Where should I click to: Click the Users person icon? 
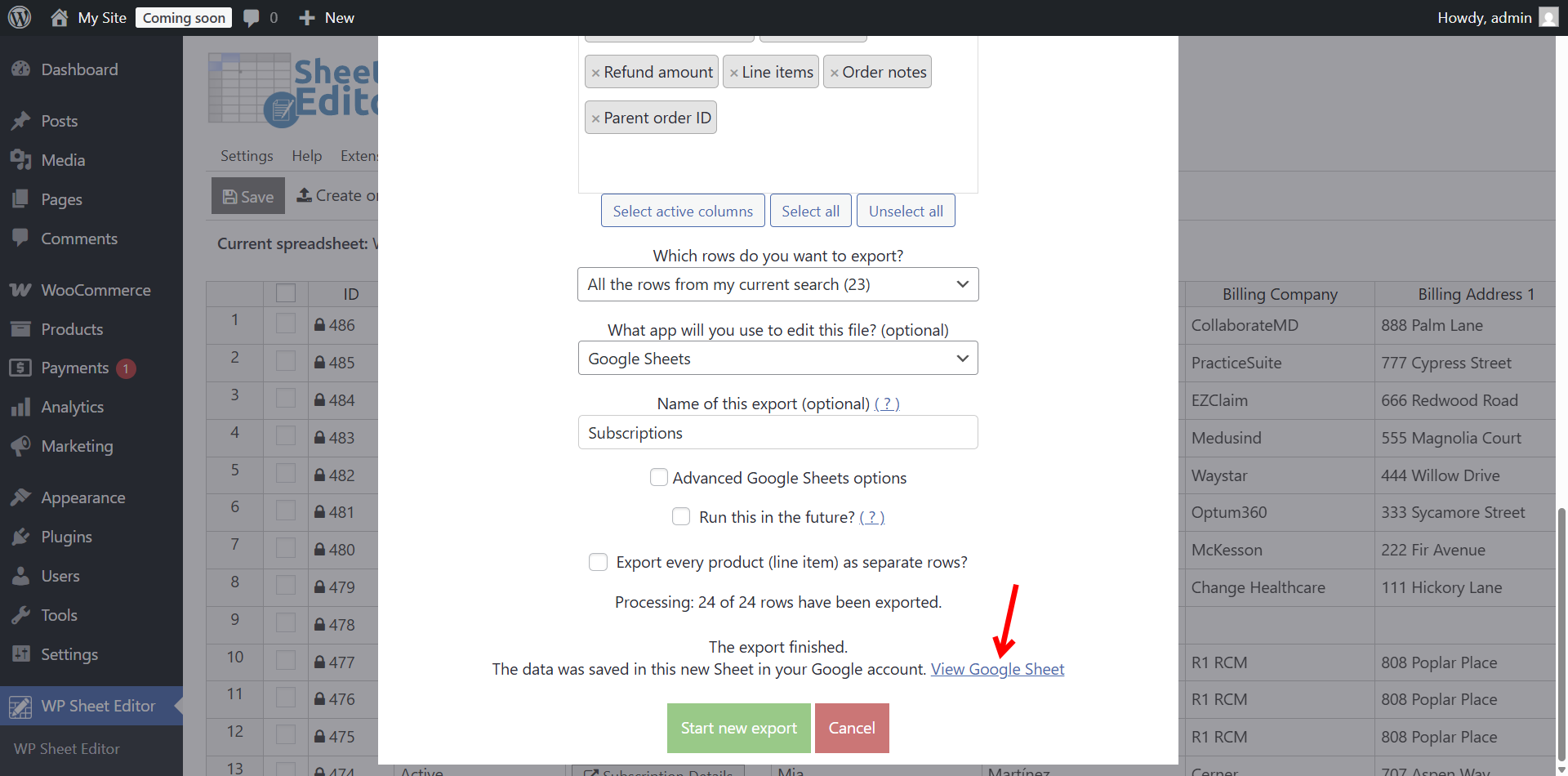coord(21,576)
